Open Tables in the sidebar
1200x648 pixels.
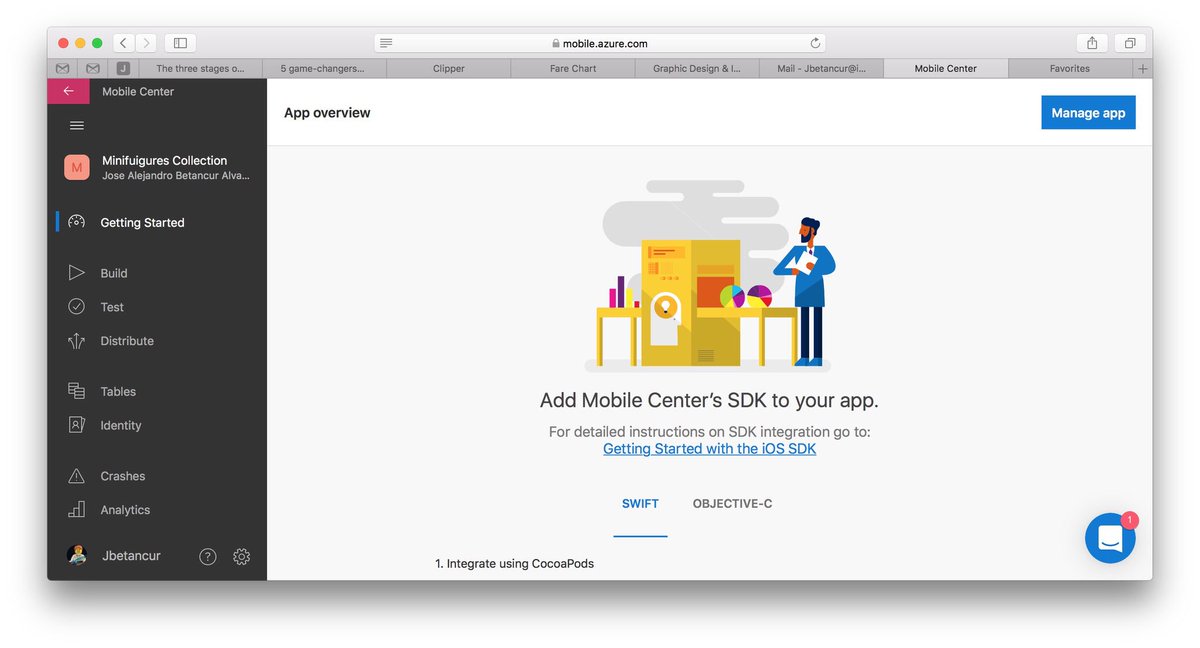[x=118, y=392]
